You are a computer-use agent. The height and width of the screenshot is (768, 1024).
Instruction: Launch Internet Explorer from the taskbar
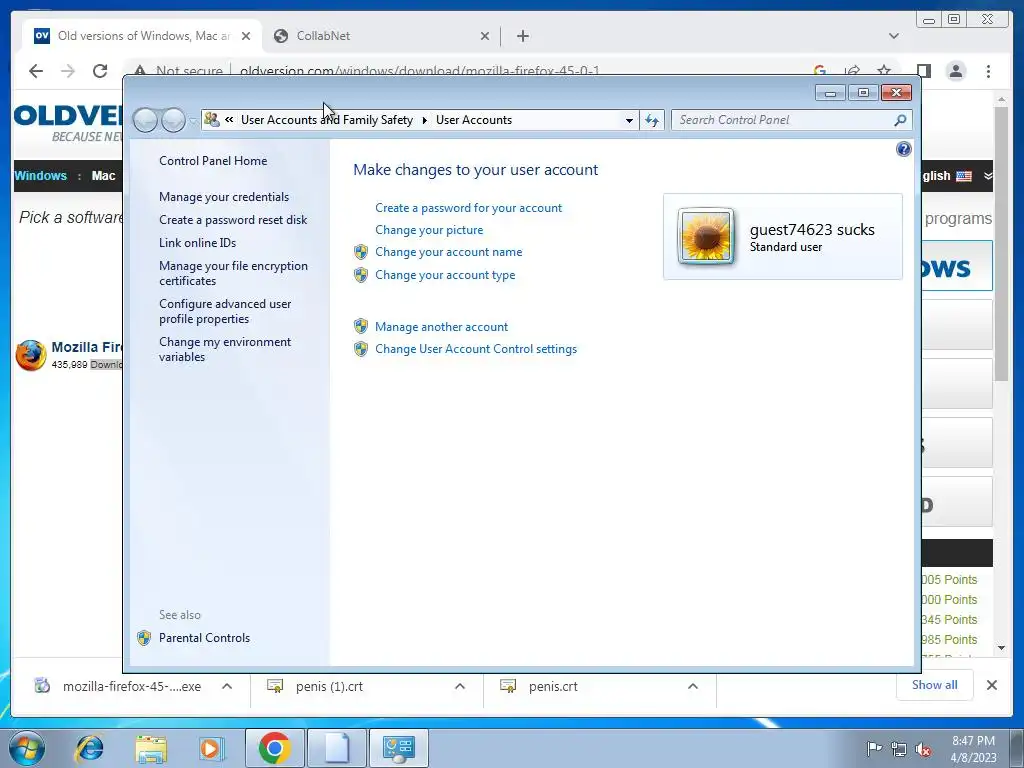point(89,748)
